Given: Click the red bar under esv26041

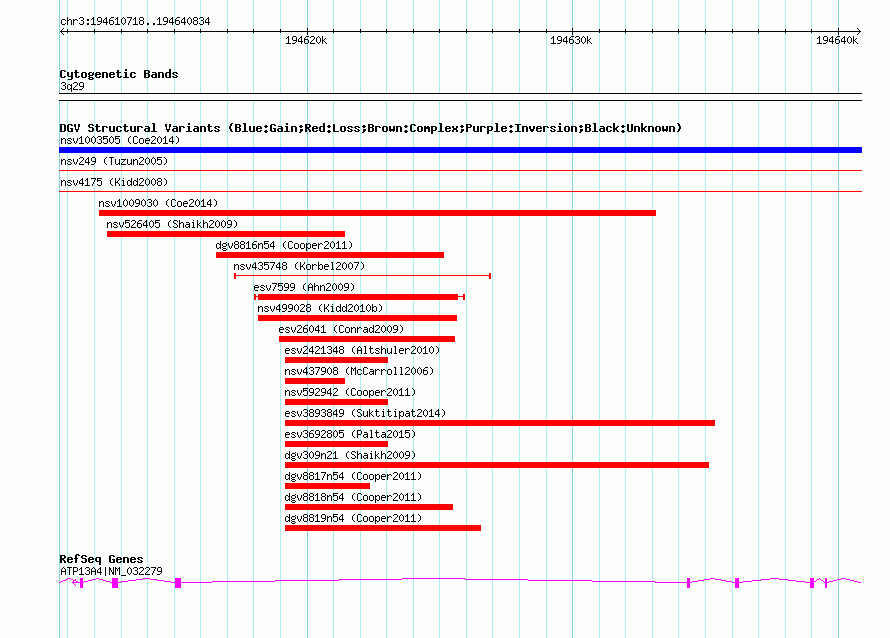Looking at the screenshot, I should pos(367,339).
